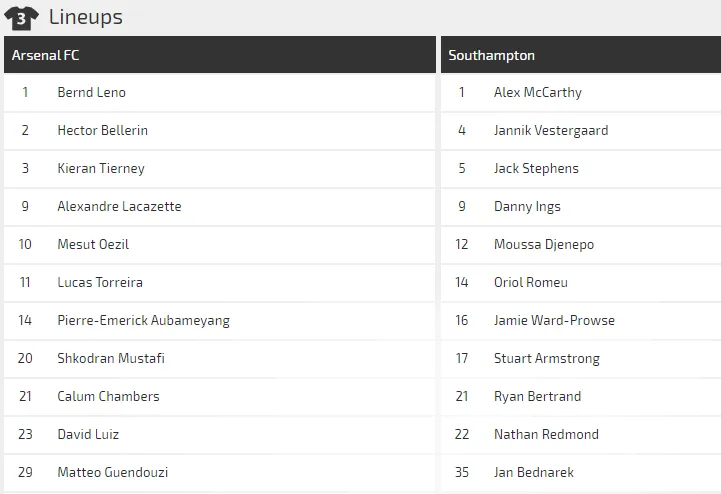Open David Luiz's player page

tap(88, 434)
